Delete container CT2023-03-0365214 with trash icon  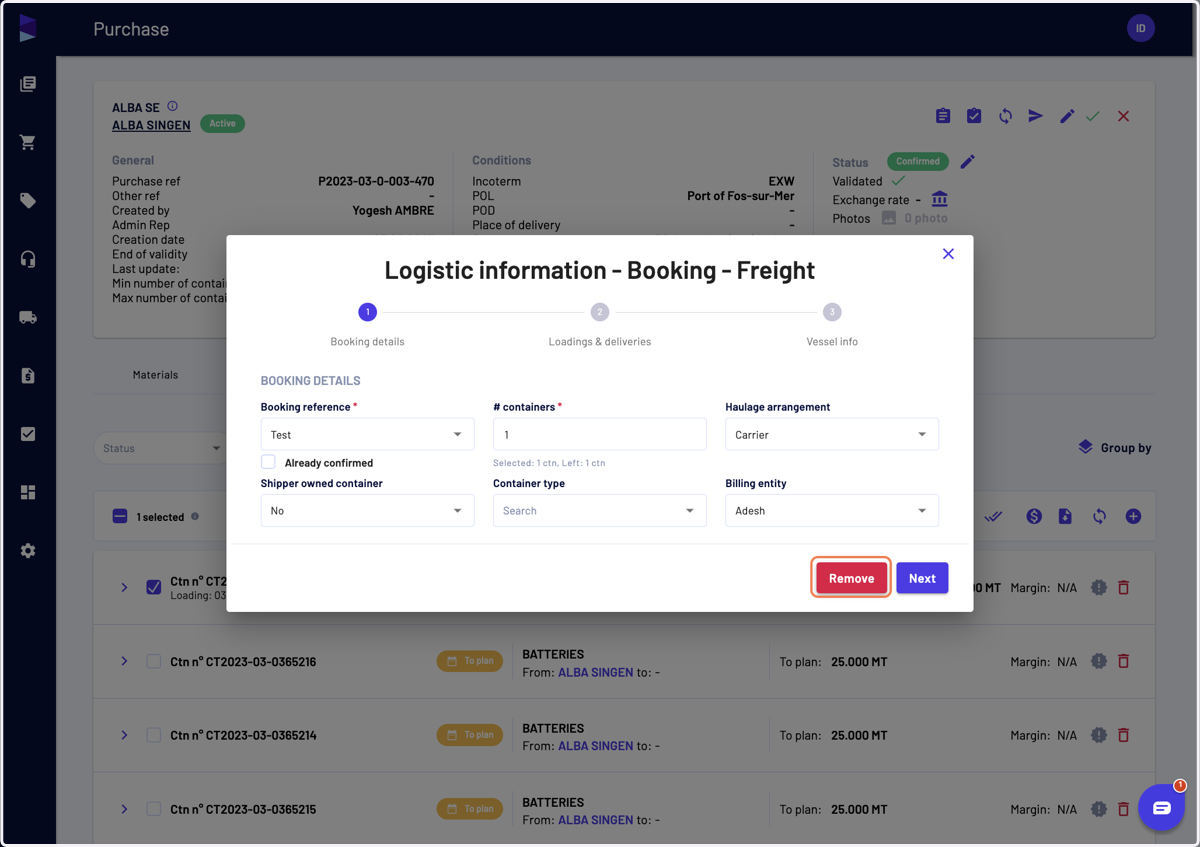click(1123, 735)
